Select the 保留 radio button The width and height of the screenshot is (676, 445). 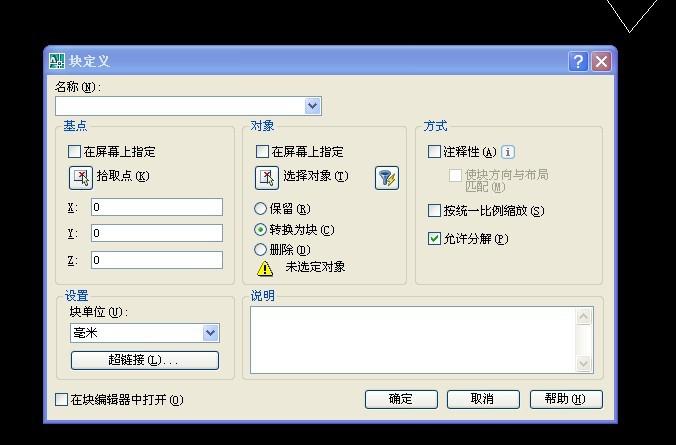coord(262,210)
